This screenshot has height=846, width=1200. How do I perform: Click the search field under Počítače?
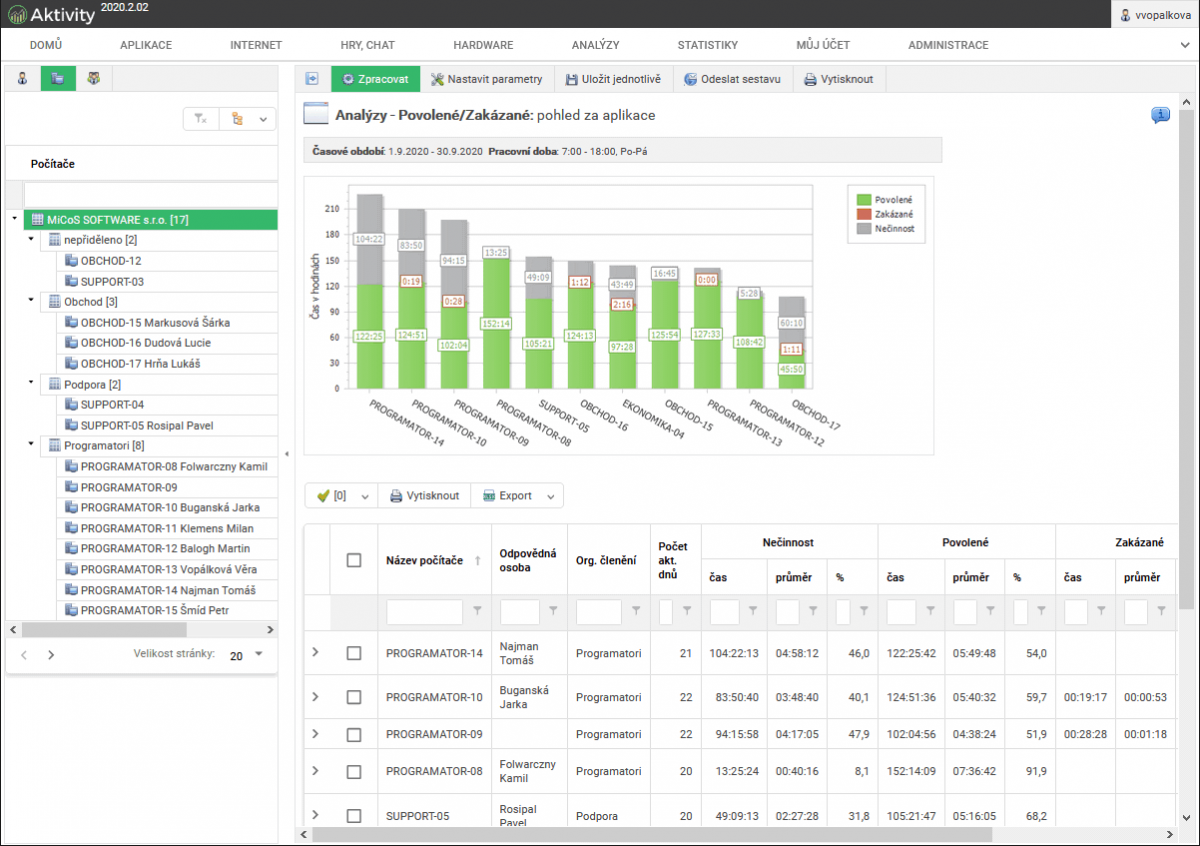click(150, 194)
